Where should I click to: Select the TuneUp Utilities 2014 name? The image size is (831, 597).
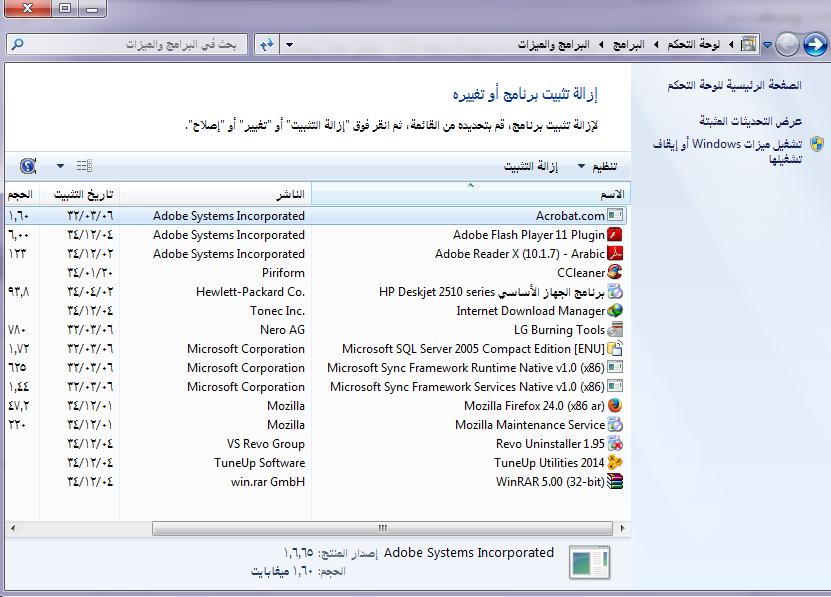pos(549,463)
